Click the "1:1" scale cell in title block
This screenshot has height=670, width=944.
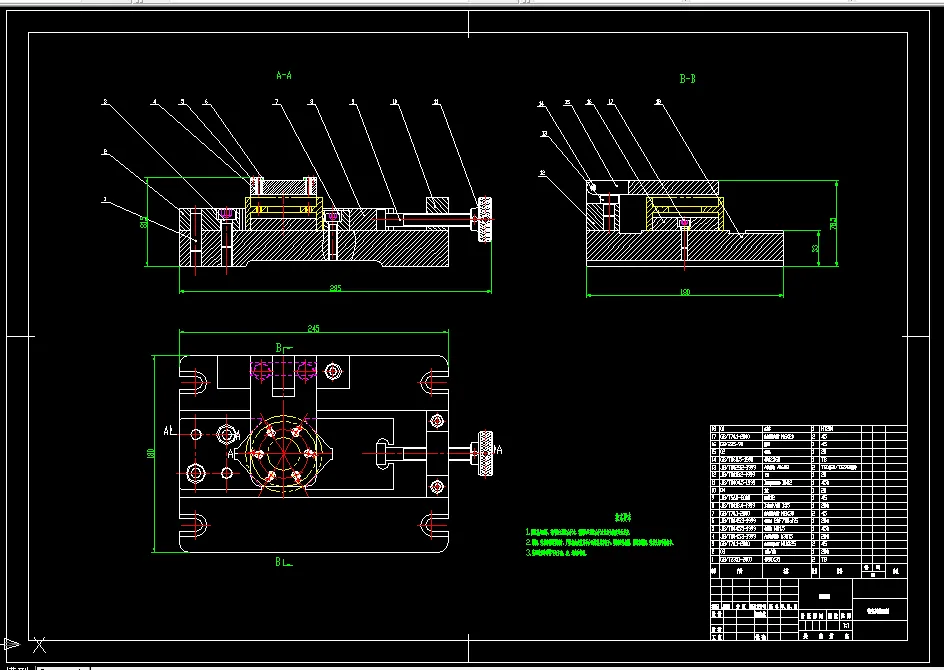[x=846, y=625]
